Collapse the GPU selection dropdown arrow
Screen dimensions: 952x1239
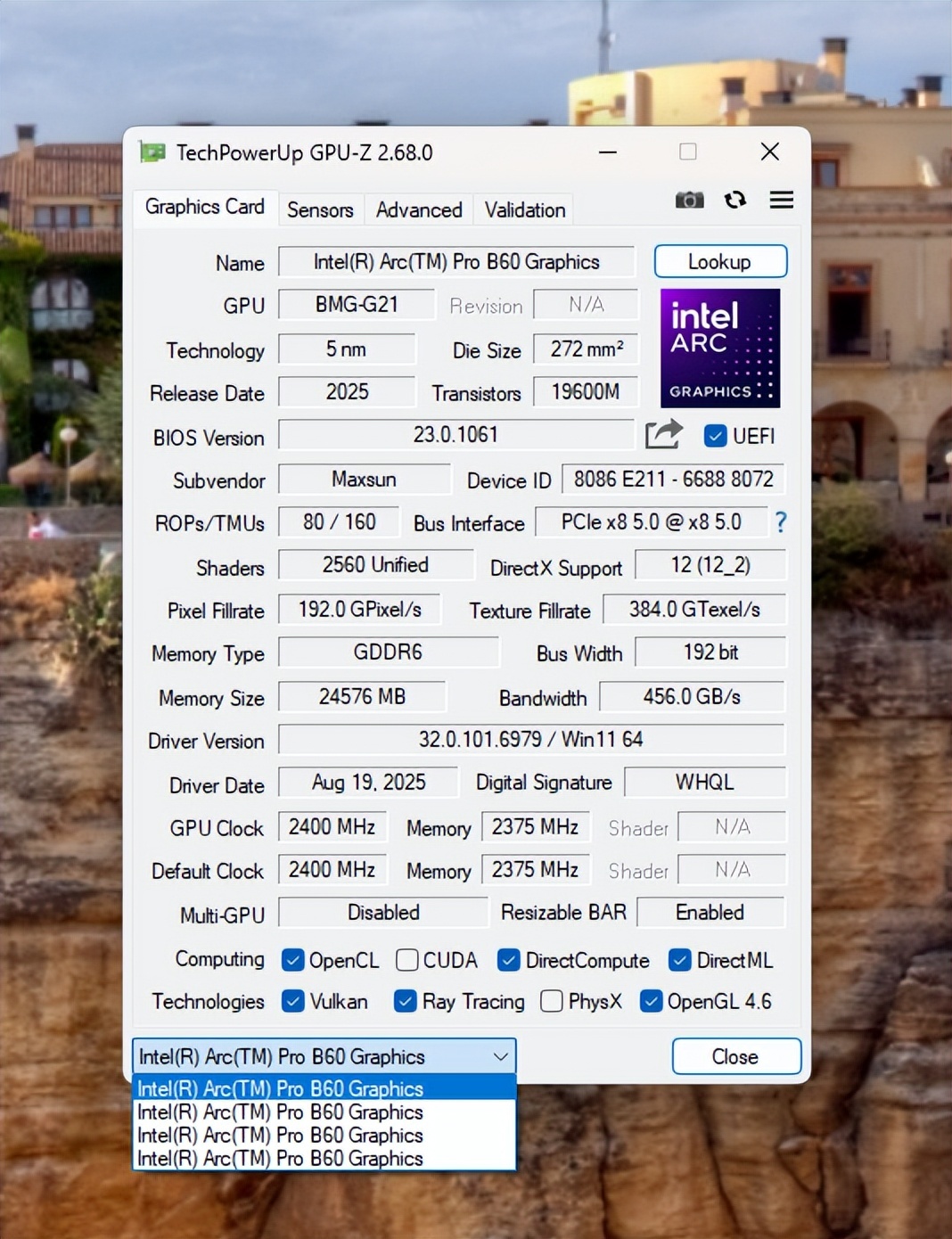click(500, 1057)
